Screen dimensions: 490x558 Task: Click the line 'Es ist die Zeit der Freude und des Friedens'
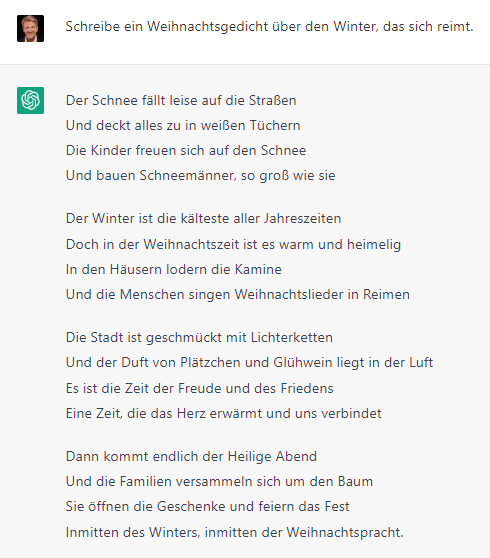[x=199, y=388]
